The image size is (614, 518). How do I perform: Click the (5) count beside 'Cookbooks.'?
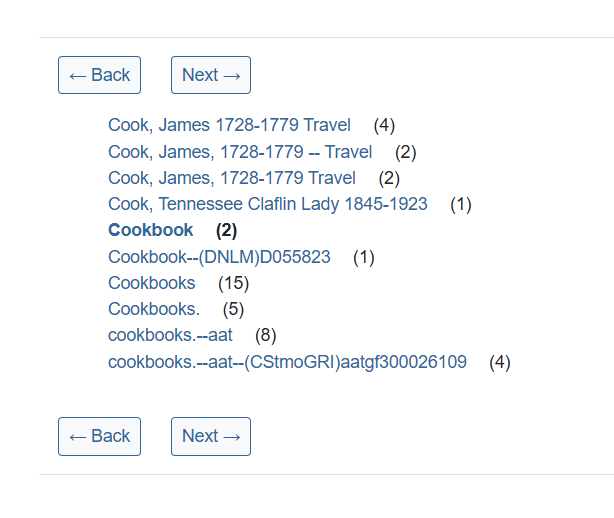233,309
